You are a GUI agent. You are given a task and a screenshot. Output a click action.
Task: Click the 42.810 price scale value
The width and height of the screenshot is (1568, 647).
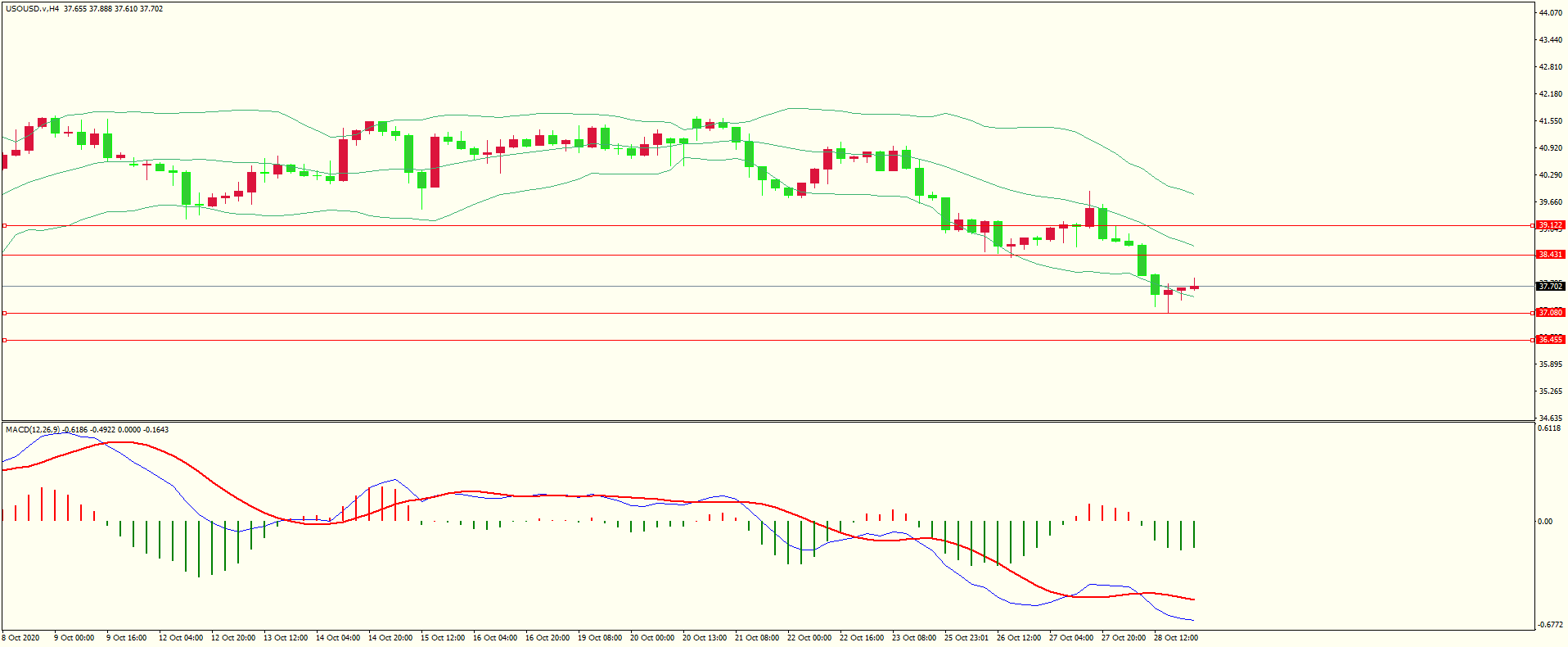[x=1551, y=67]
